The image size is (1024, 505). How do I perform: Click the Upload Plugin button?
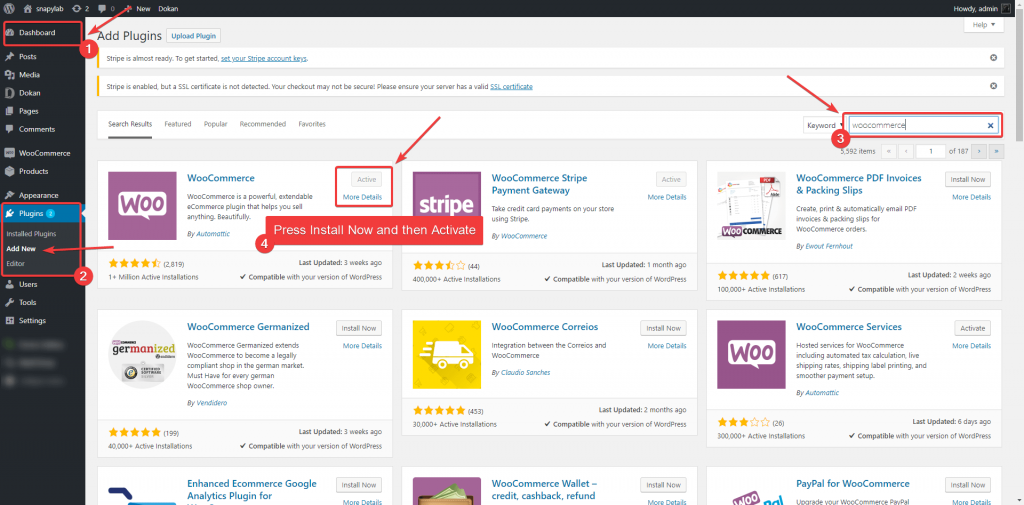tap(194, 36)
